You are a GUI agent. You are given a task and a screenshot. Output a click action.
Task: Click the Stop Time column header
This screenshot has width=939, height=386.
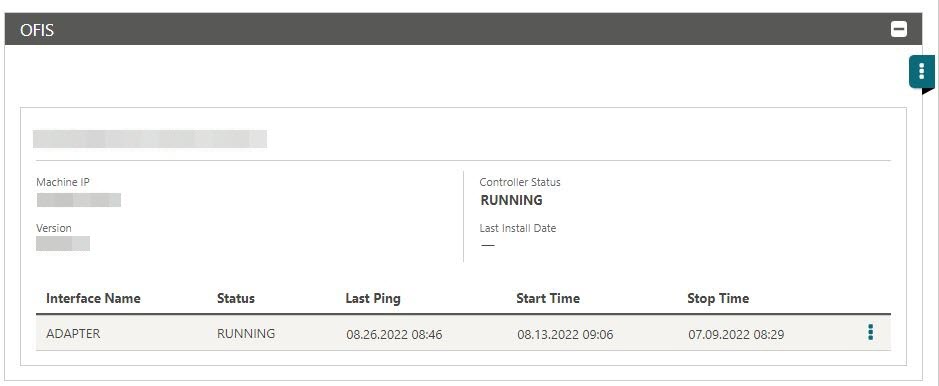coord(718,298)
